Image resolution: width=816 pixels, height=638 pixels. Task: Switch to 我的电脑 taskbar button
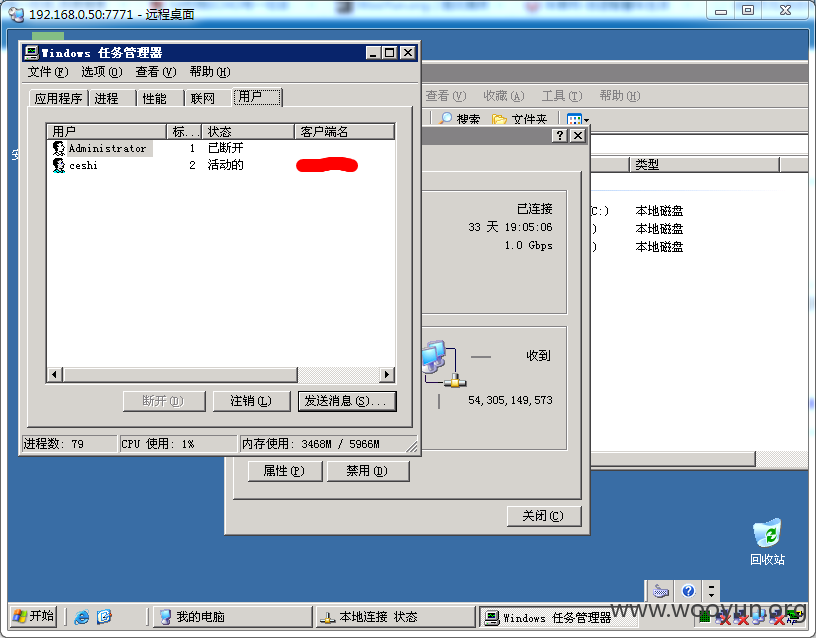(x=232, y=617)
